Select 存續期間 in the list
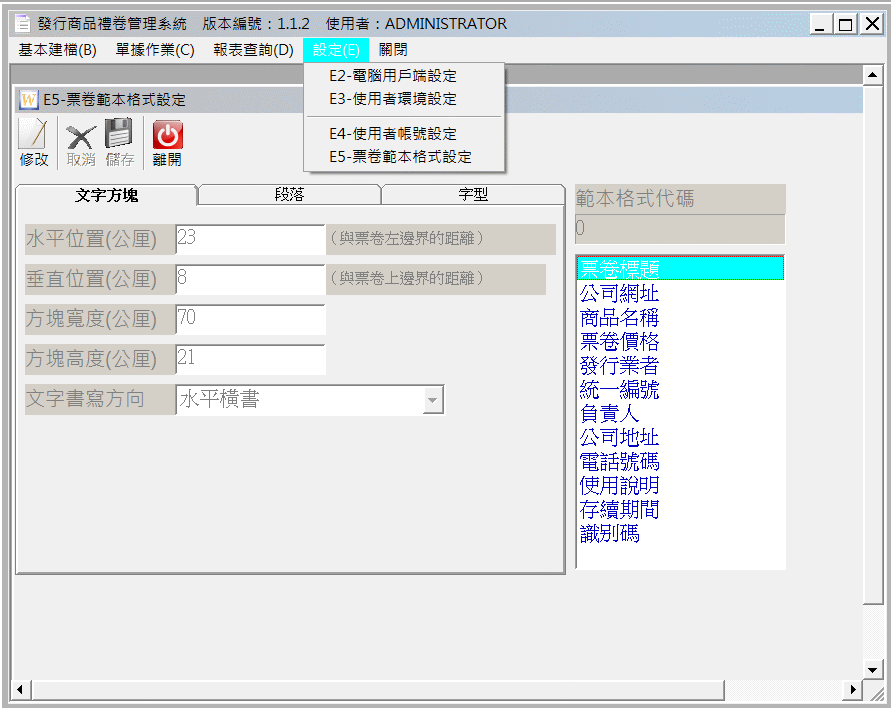 680,509
